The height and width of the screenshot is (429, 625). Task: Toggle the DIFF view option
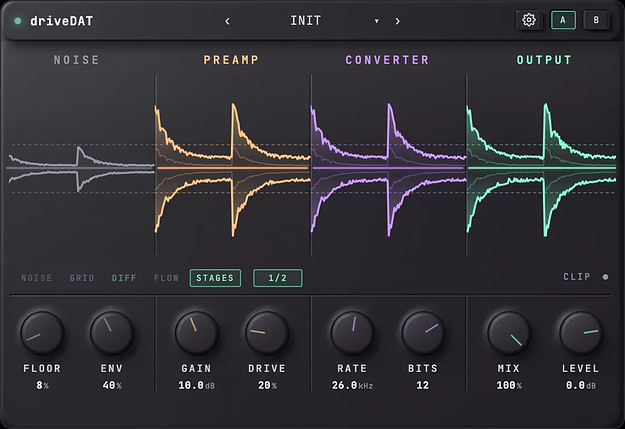pos(124,278)
